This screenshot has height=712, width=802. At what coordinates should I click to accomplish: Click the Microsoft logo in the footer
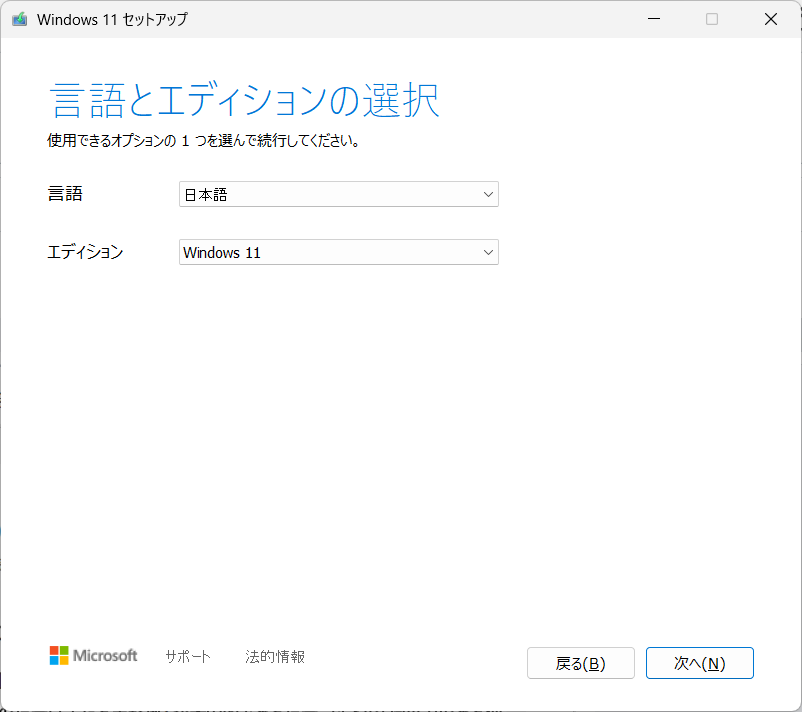93,655
